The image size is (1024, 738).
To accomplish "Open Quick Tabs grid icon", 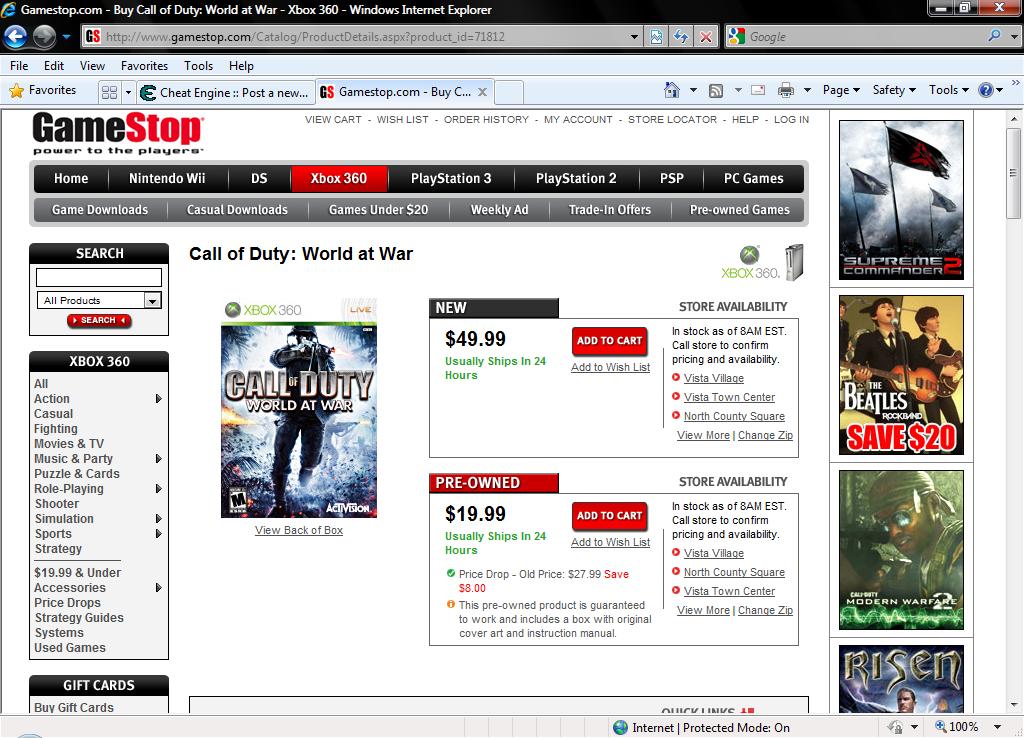I will click(x=109, y=92).
